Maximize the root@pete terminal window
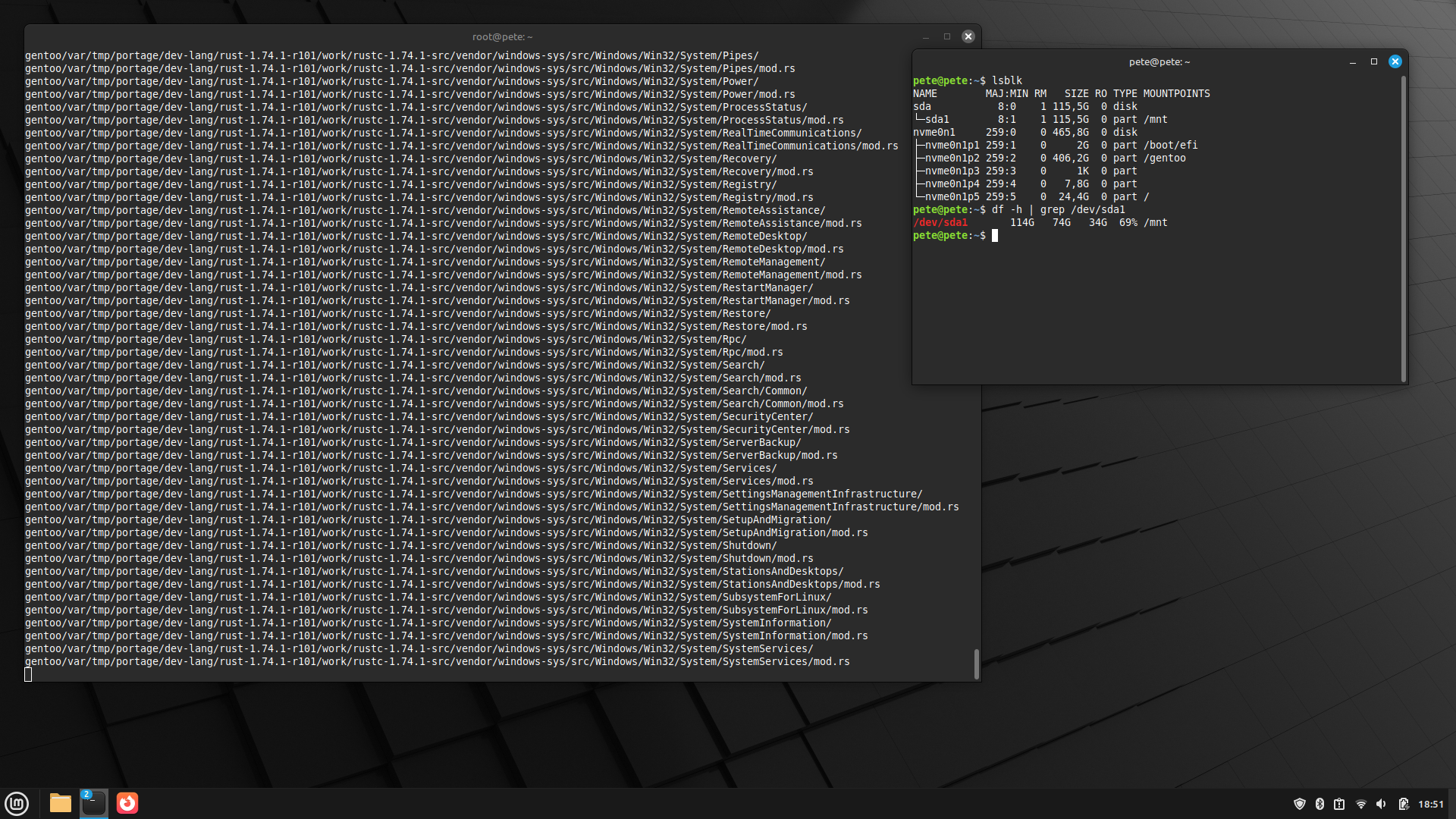The height and width of the screenshot is (819, 1456). (946, 36)
